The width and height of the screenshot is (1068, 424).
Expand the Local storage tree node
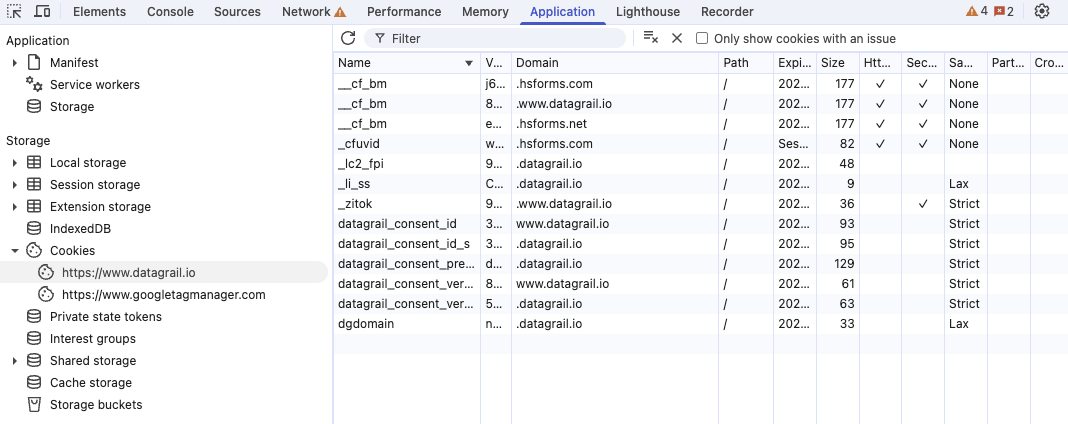[x=15, y=163]
